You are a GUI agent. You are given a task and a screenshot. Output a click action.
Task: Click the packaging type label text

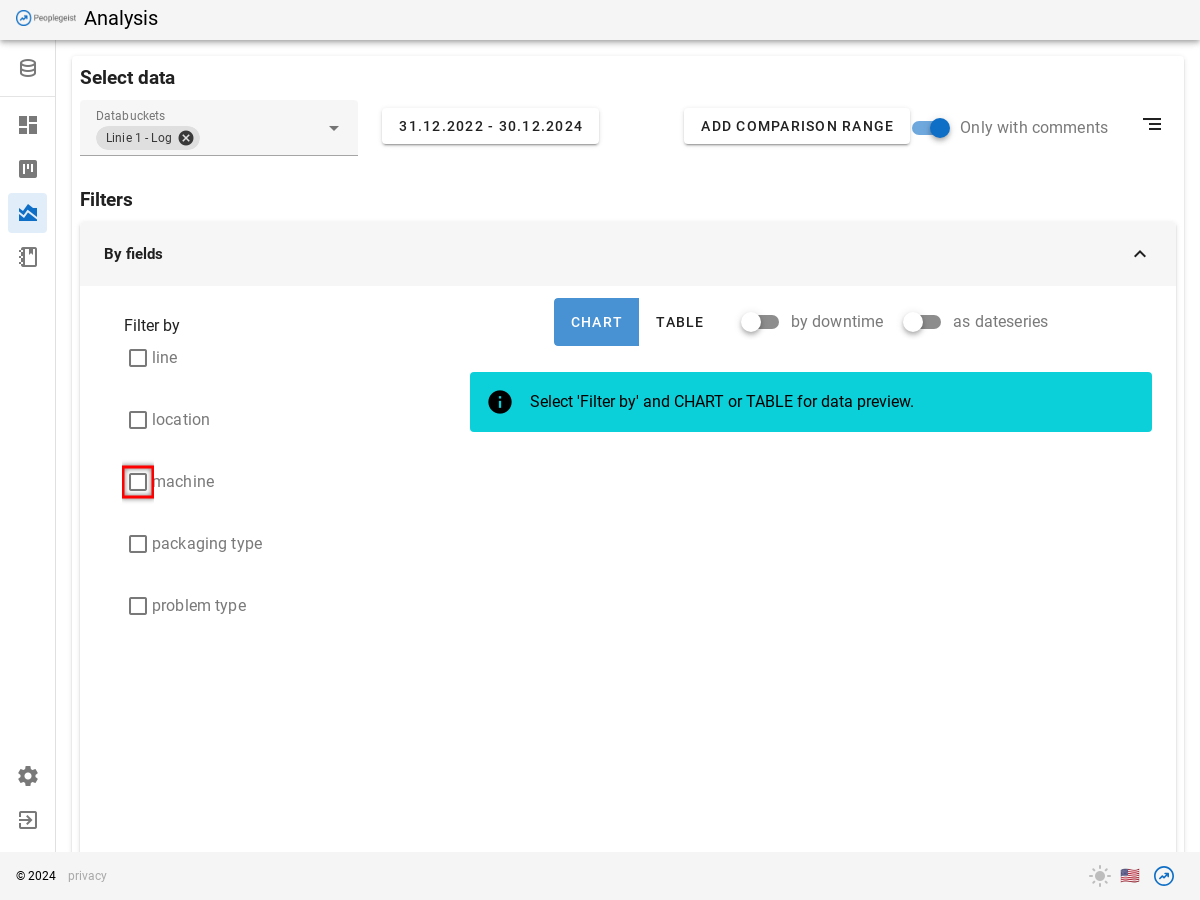(x=207, y=544)
